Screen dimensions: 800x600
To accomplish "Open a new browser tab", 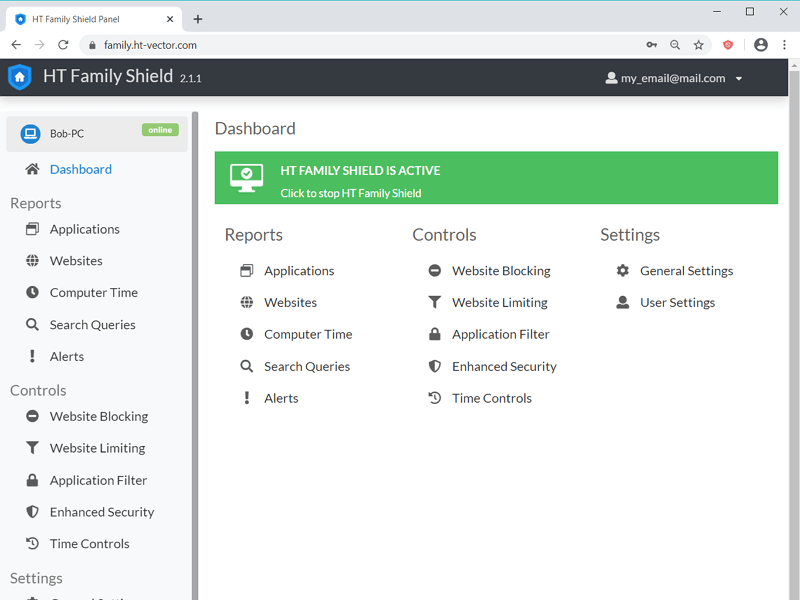I will [198, 19].
